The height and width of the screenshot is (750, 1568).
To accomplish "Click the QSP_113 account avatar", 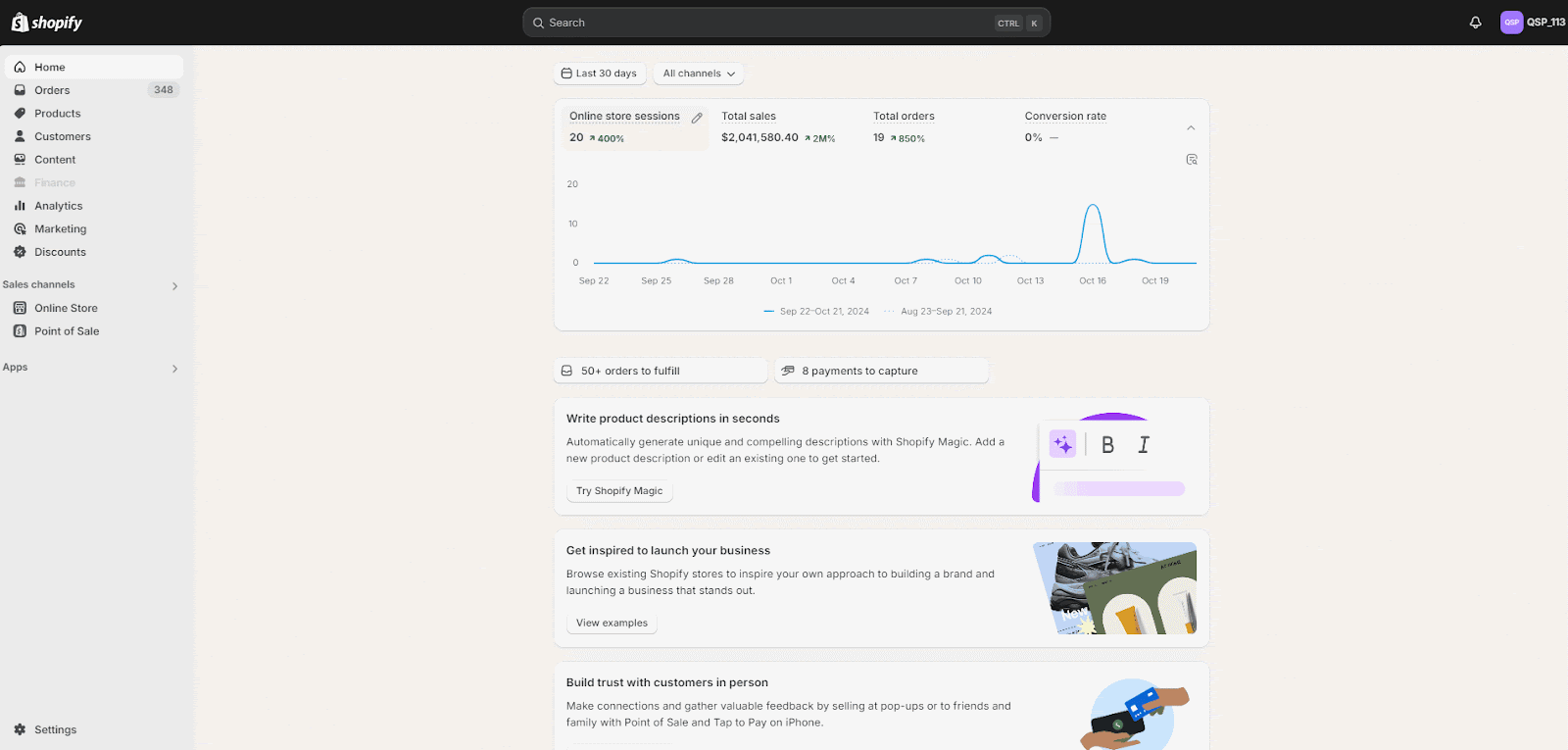I will 1511,23.
